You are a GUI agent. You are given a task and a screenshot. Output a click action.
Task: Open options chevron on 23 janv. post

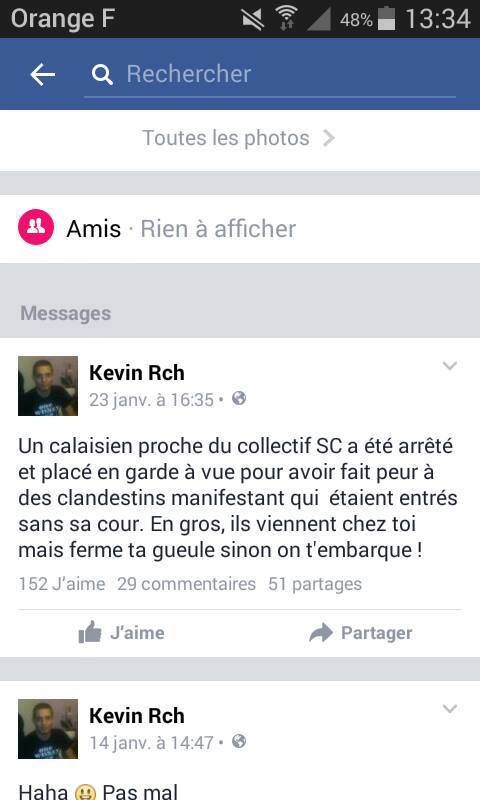(x=449, y=365)
